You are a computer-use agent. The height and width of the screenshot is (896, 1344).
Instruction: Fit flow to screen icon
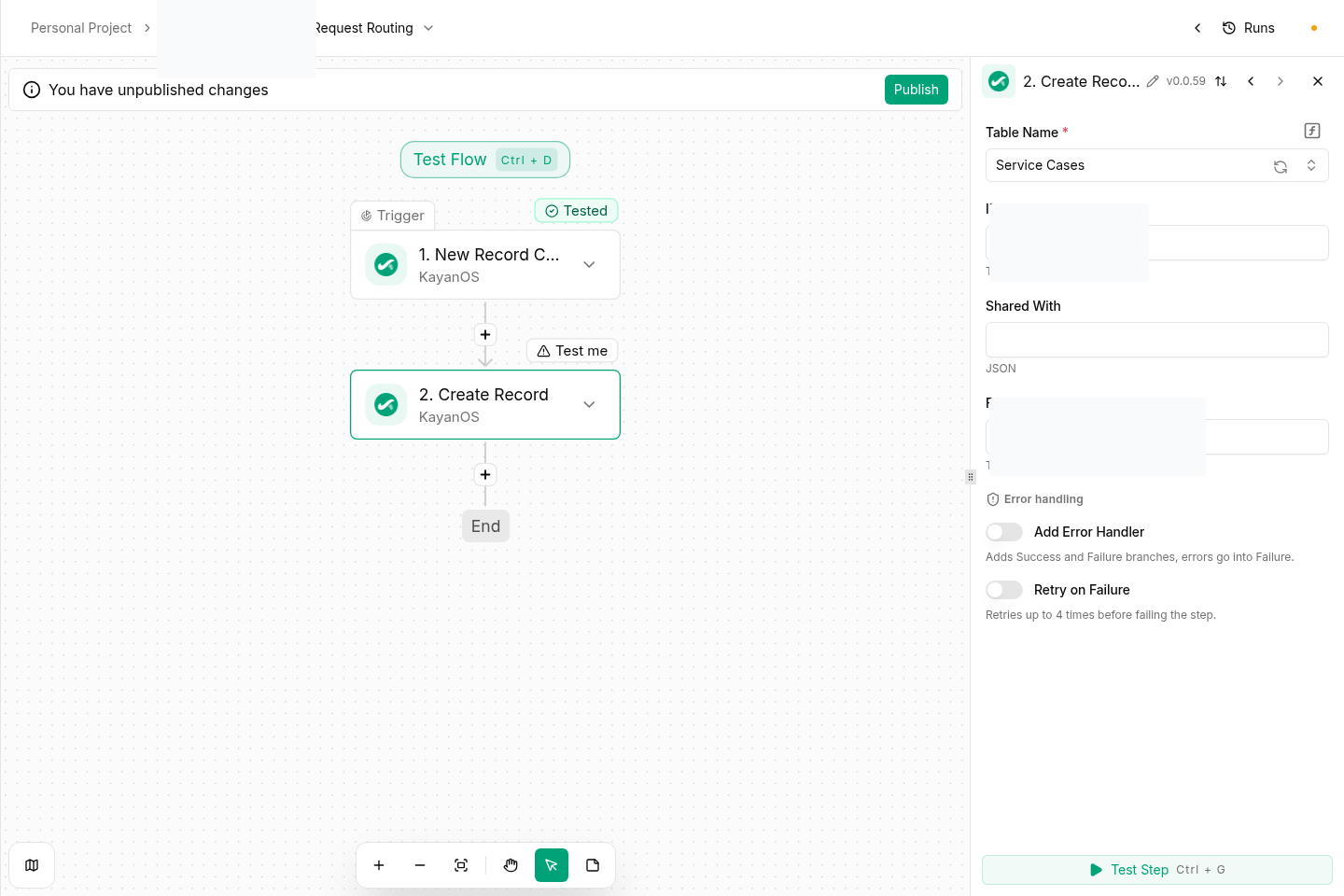point(461,865)
